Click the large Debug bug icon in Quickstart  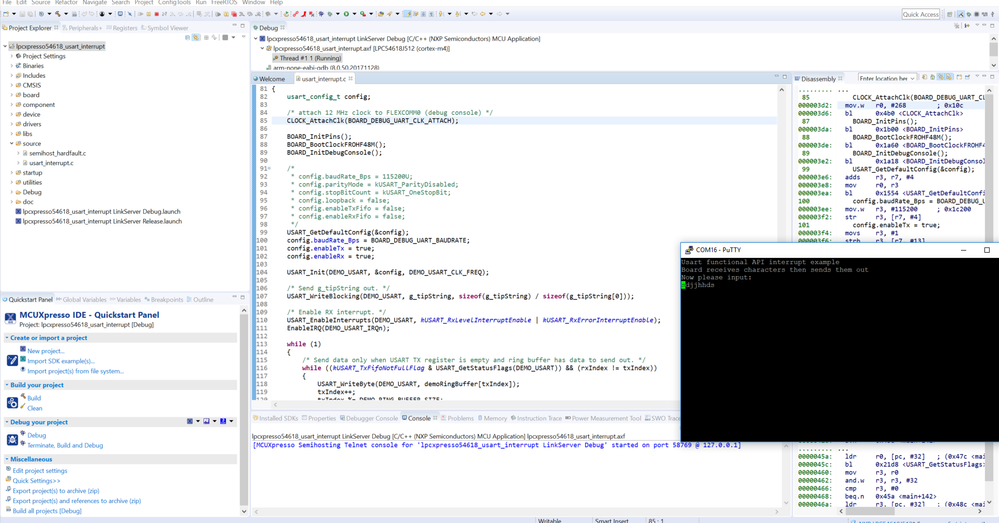pyautogui.click(x=12, y=440)
